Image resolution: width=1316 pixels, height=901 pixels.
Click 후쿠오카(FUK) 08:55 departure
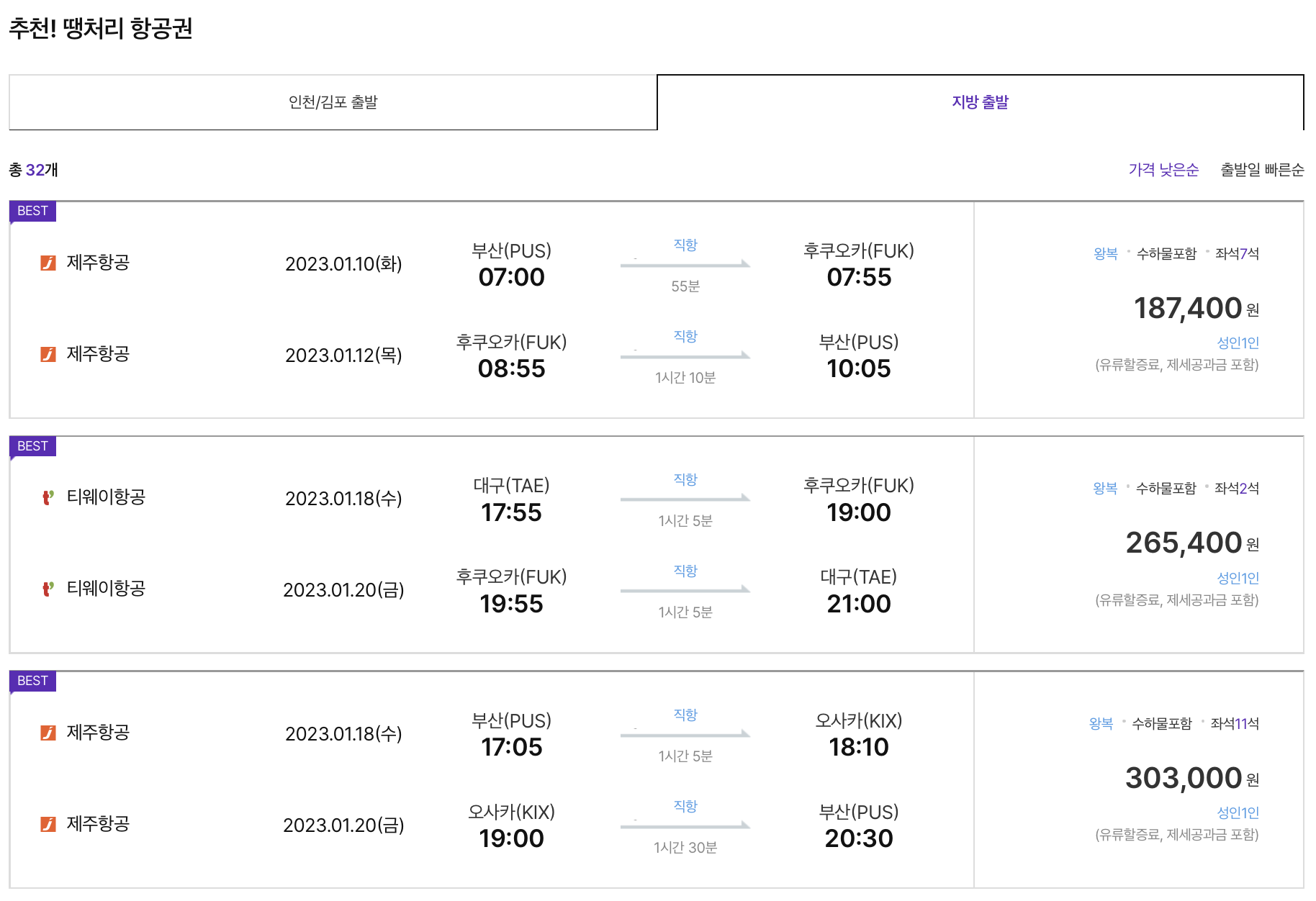click(511, 356)
